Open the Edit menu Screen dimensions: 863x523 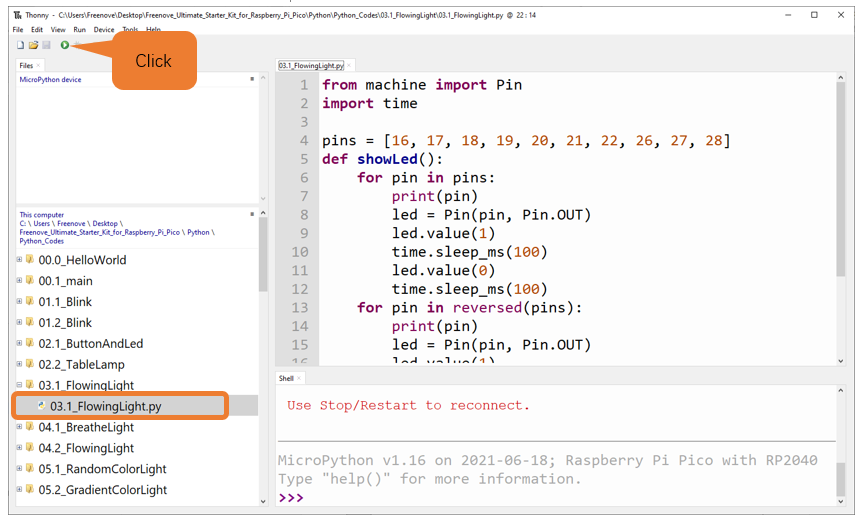(x=37, y=30)
